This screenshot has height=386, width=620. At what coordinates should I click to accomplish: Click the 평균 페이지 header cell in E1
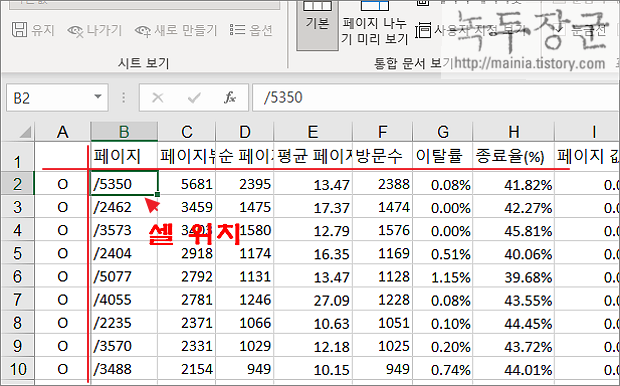tap(313, 157)
